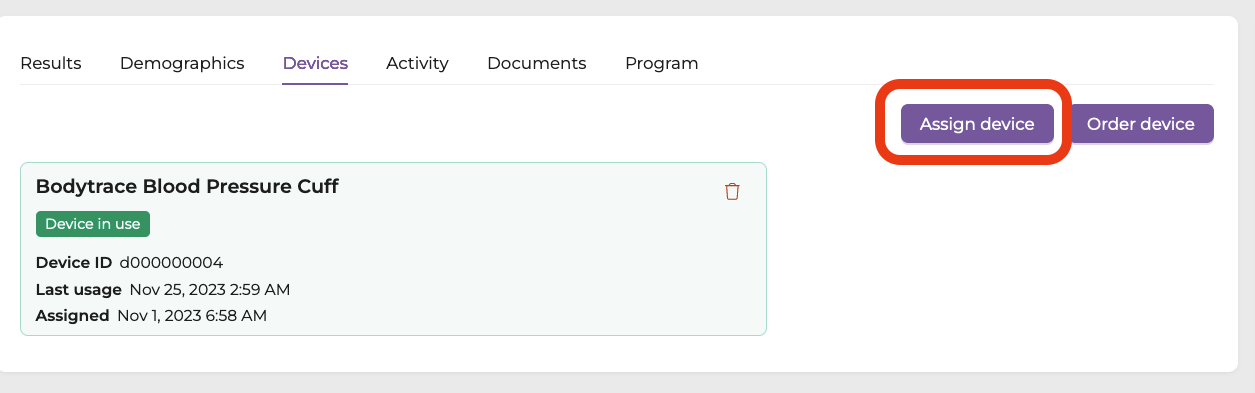Go to the Activity tab
Image resolution: width=1255 pixels, height=393 pixels.
[x=417, y=63]
